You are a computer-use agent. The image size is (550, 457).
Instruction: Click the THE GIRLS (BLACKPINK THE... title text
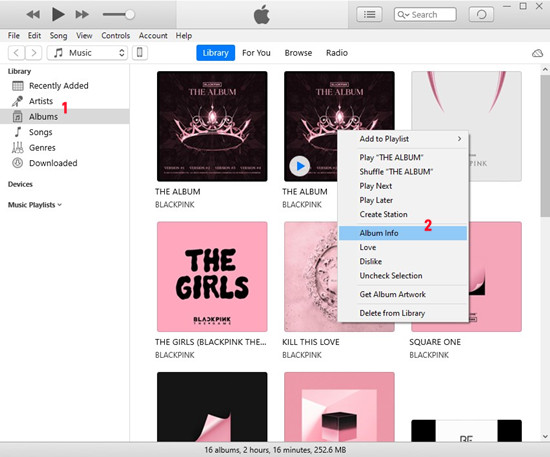(210, 342)
